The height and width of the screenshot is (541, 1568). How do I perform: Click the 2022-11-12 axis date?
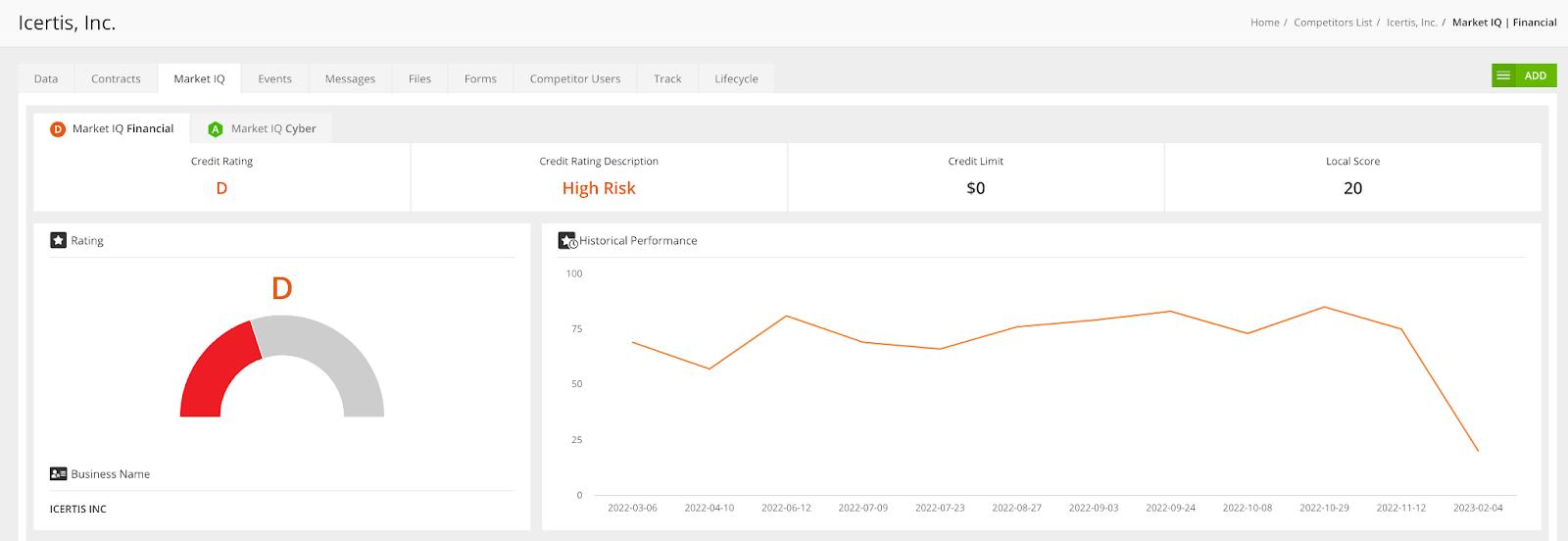tap(1401, 508)
